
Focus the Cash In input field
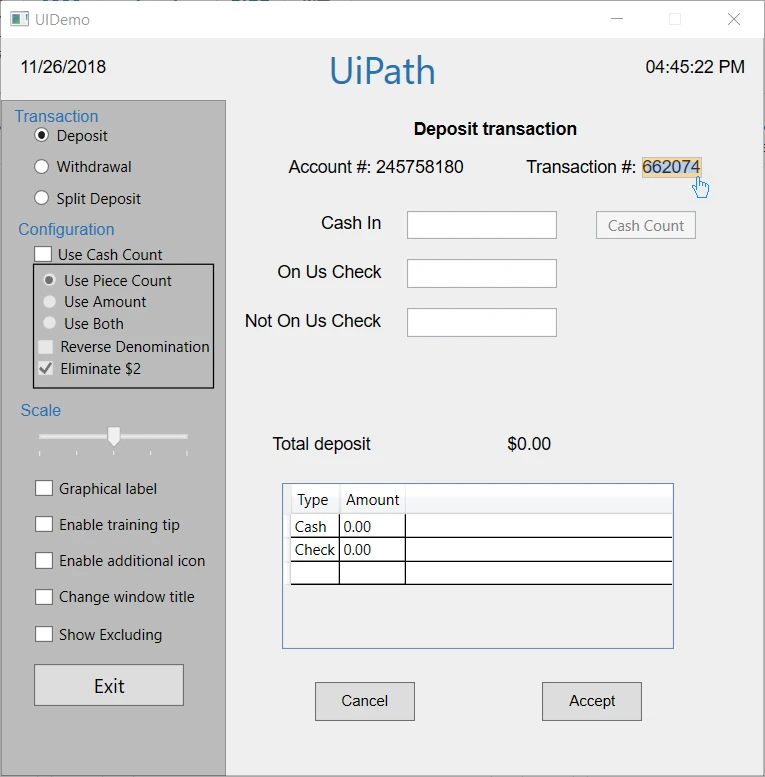pos(482,225)
